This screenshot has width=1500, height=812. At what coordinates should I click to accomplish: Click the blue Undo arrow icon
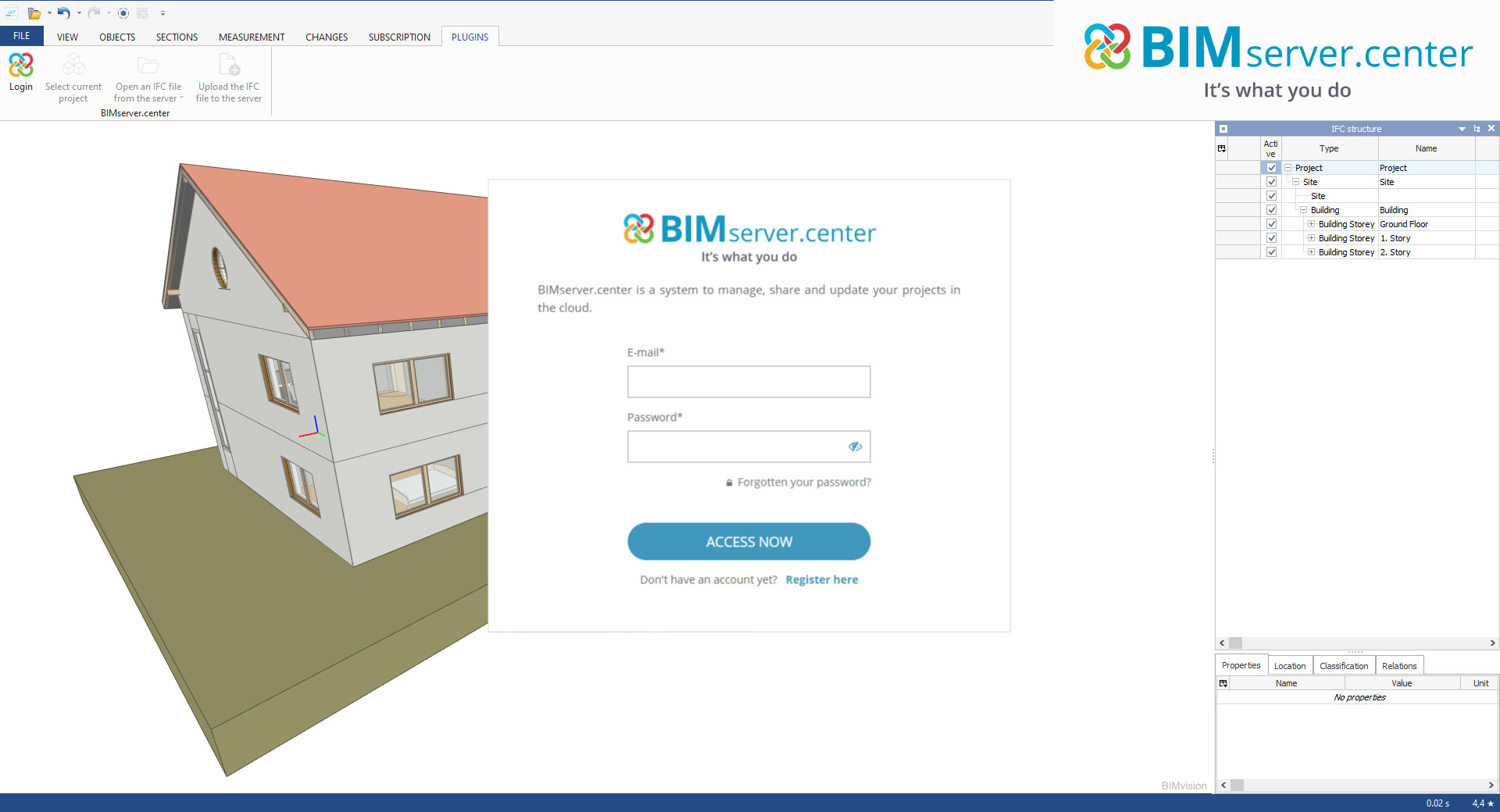click(63, 12)
